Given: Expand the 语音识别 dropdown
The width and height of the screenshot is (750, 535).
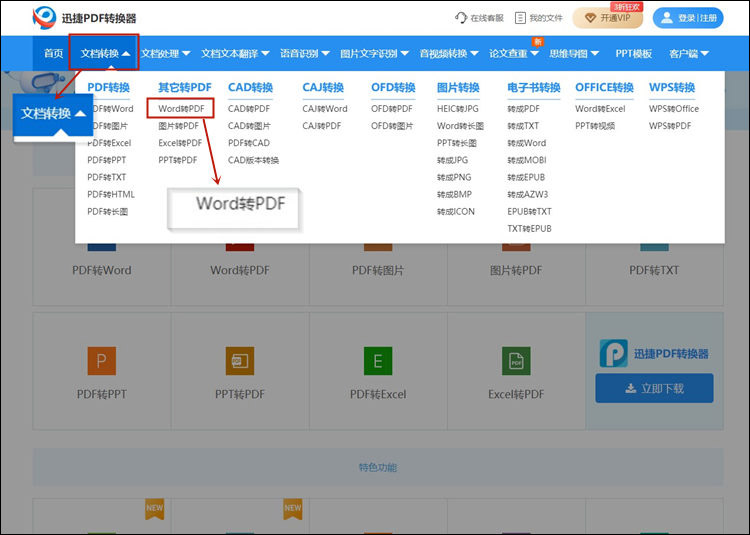Looking at the screenshot, I should point(305,54).
